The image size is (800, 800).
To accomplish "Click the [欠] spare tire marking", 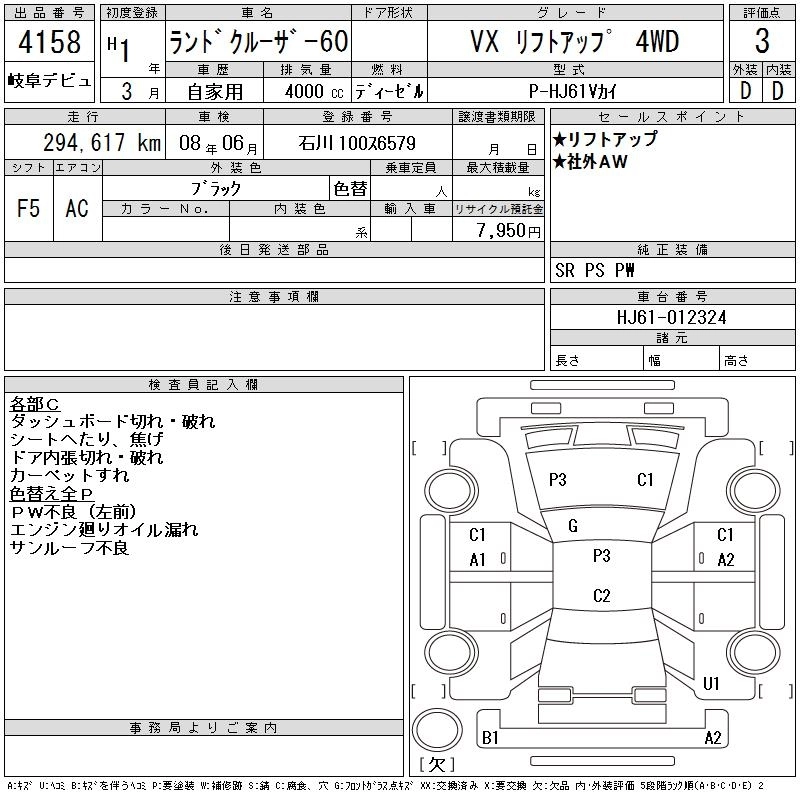I will tap(437, 764).
